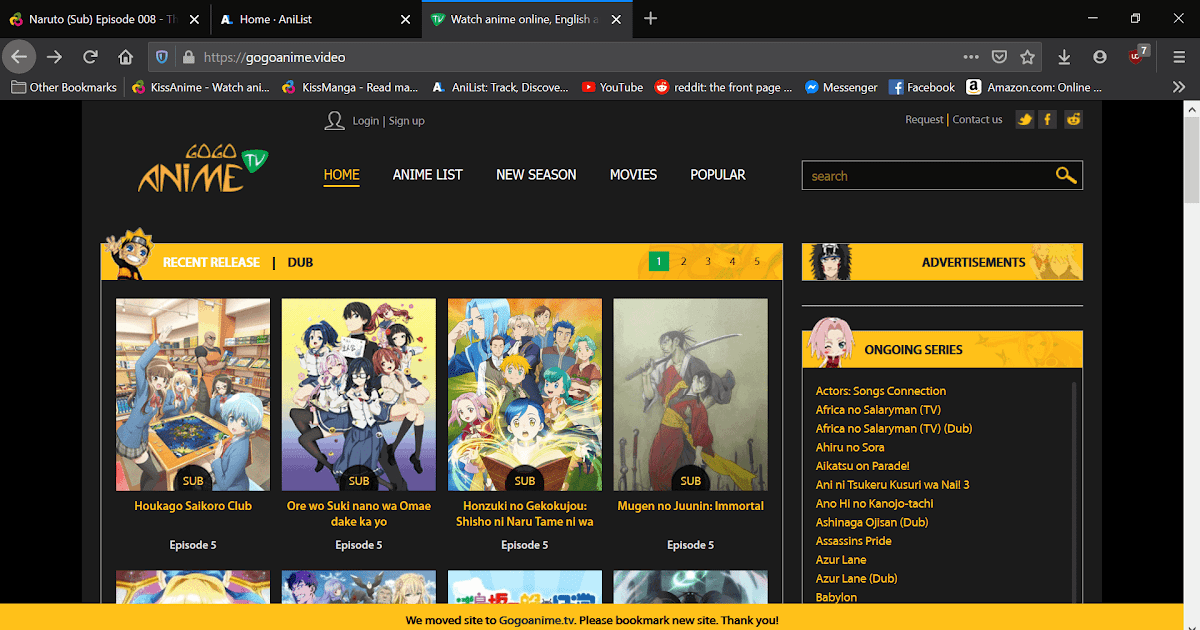Open the POPULAR menu item
The image size is (1200, 630).
click(718, 174)
